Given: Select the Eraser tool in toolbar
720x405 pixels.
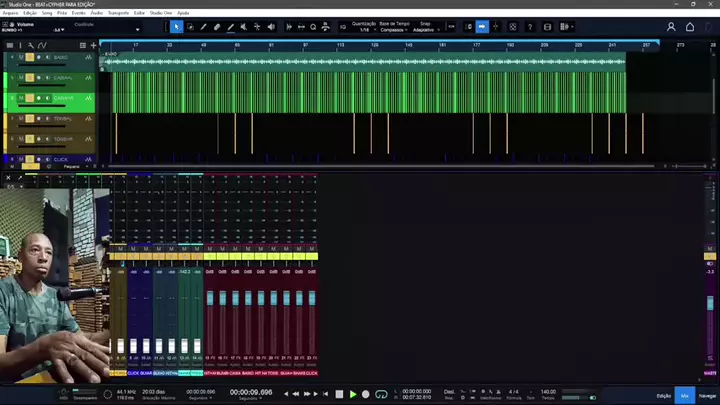Looking at the screenshot, I should [x=217, y=27].
